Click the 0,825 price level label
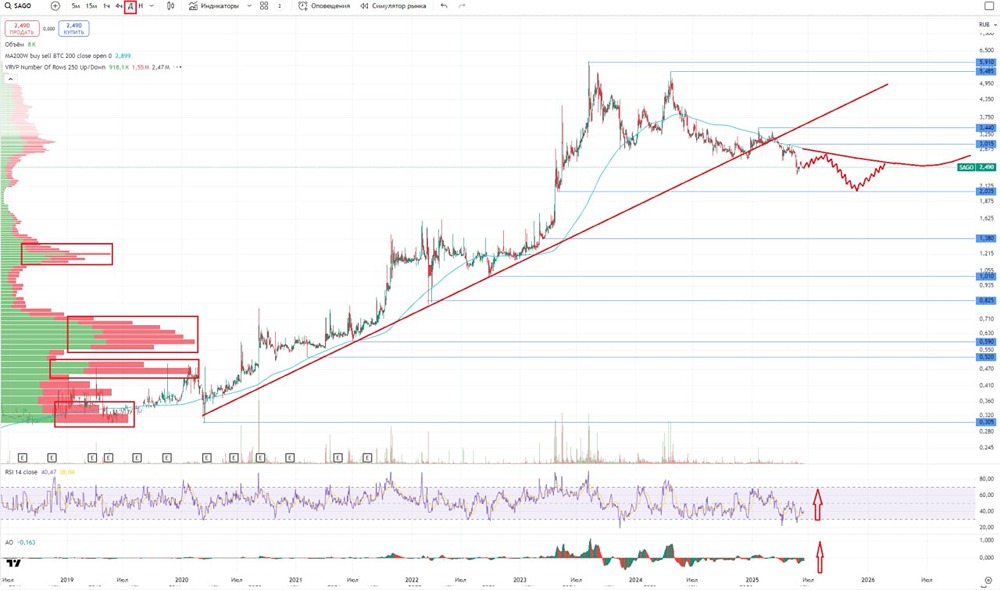Image resolution: width=1000 pixels, height=590 pixels. (986, 300)
